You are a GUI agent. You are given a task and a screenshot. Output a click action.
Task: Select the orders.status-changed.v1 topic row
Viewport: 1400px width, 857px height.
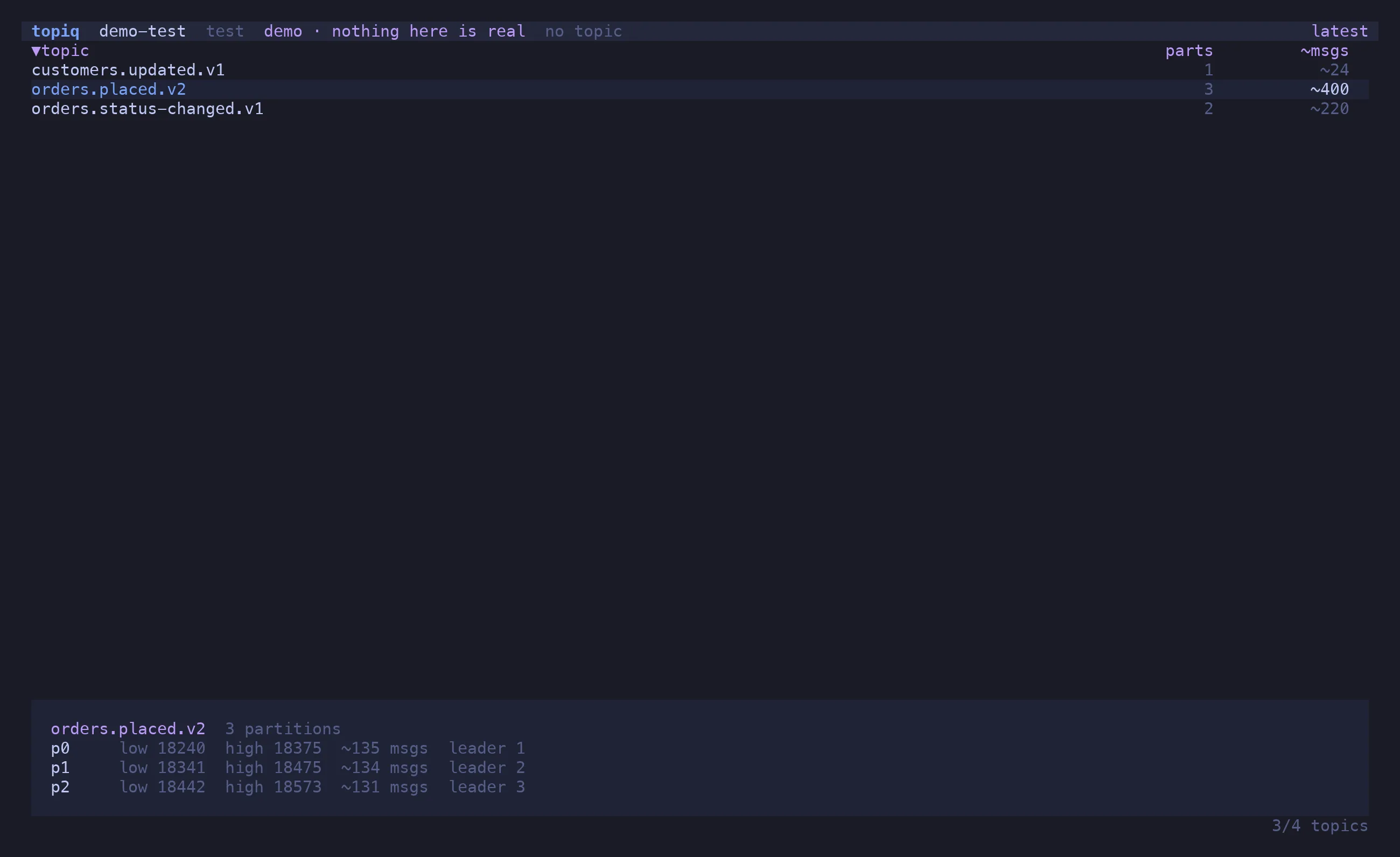click(x=700, y=109)
